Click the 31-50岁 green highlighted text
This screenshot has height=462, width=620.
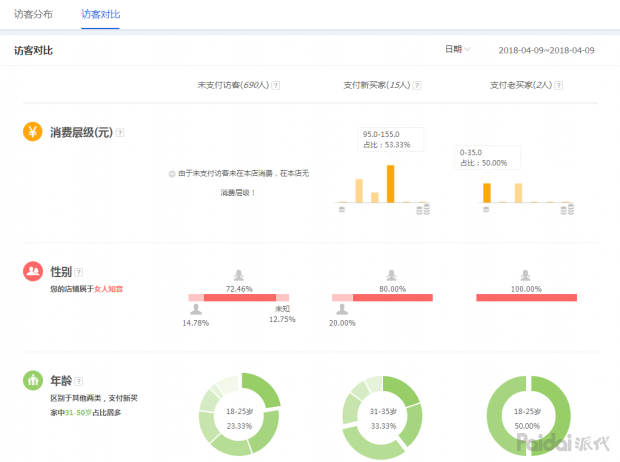78,412
